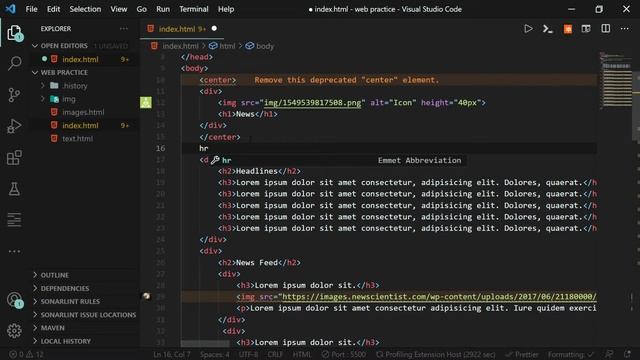Click the wrench icon in Emmet suggestion
This screenshot has width=640, height=360.
215,160
